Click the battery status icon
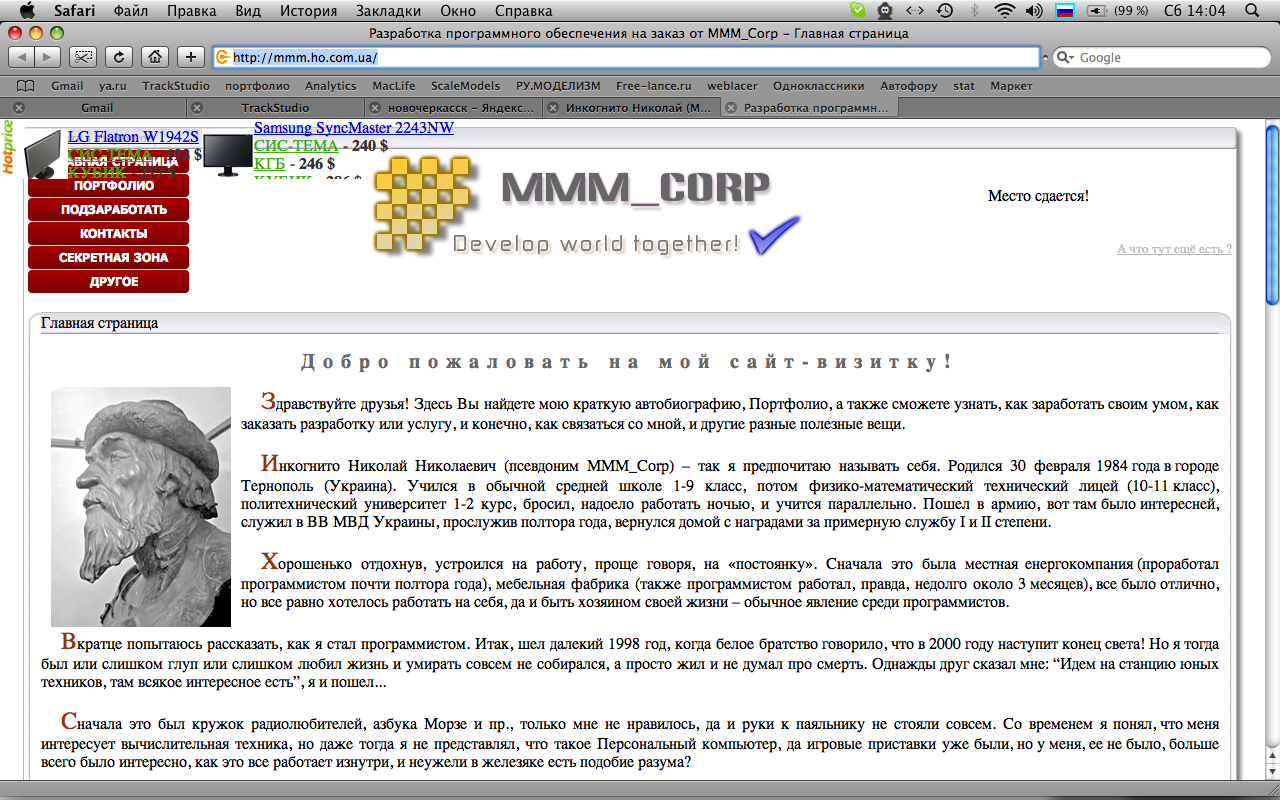The width and height of the screenshot is (1280, 800). [1098, 11]
